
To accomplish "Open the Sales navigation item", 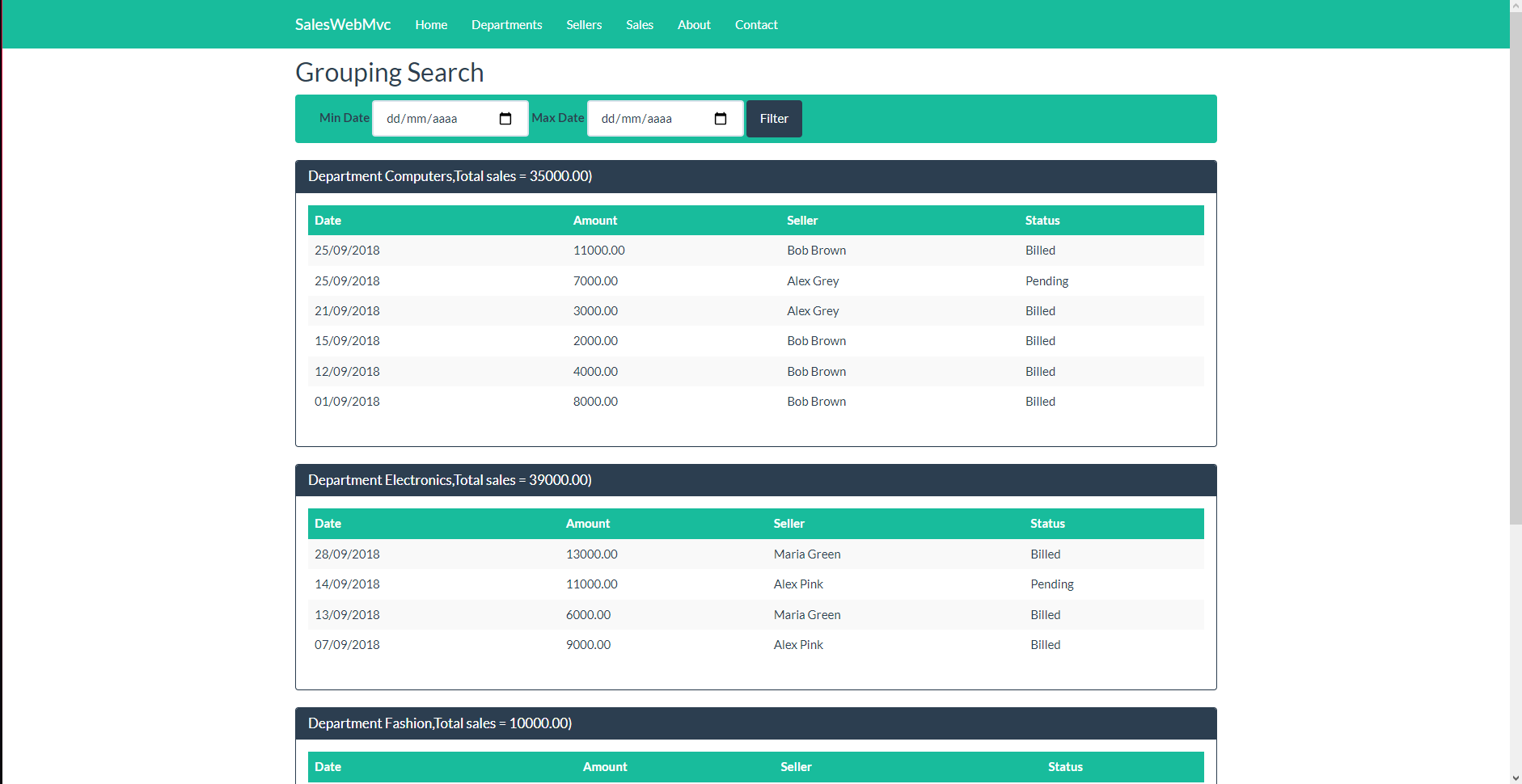I will 640,24.
